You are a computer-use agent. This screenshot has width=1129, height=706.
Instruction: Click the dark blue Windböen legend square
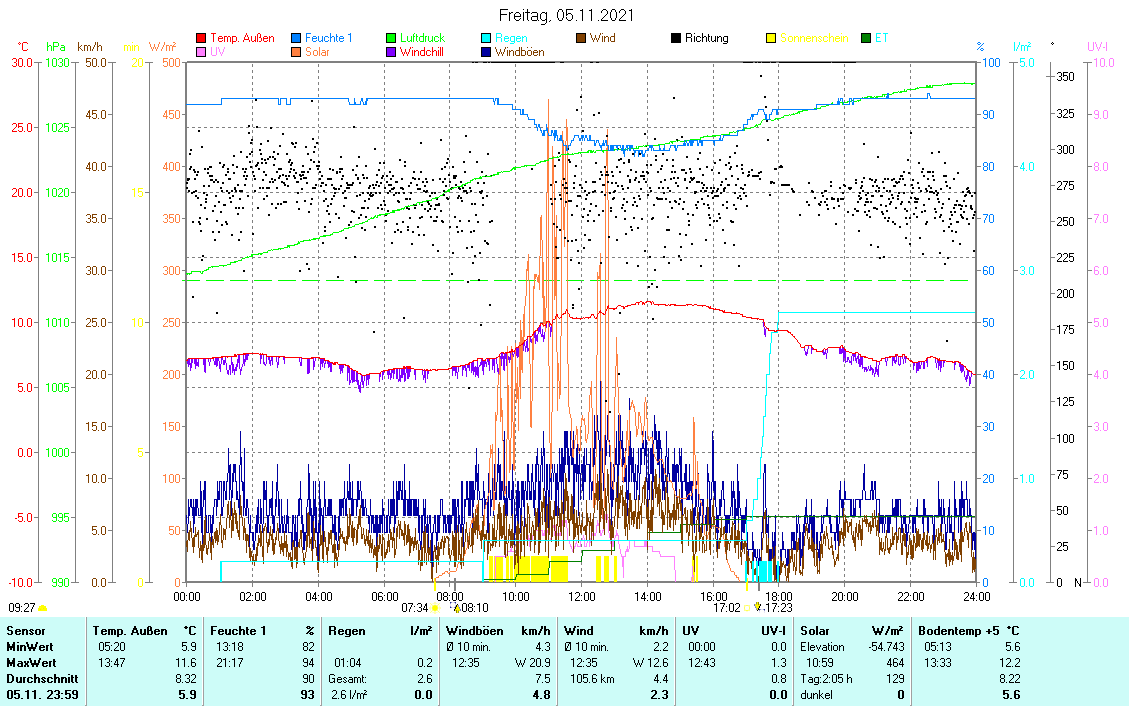tap(486, 52)
